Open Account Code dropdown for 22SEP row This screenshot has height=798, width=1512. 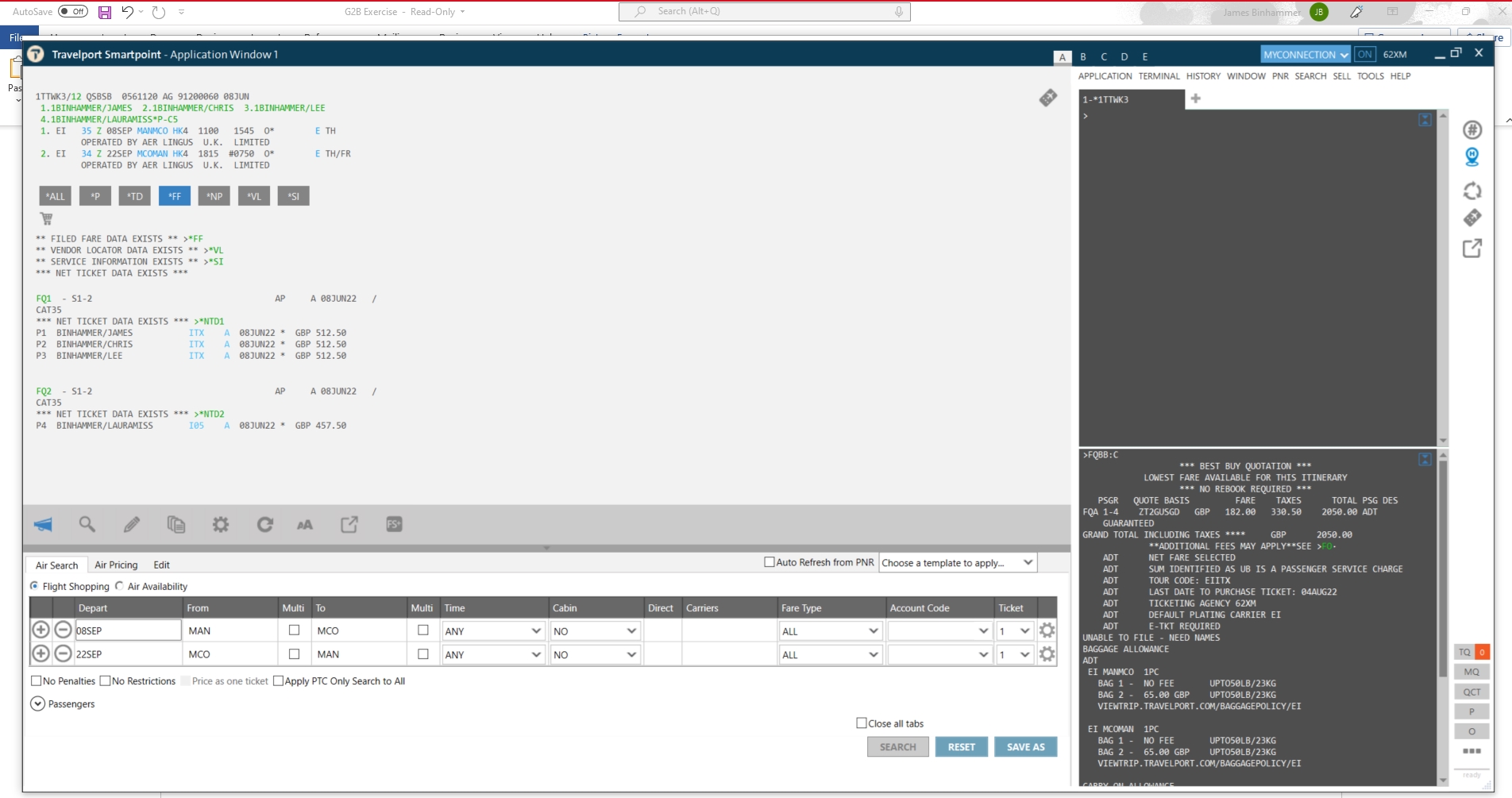point(939,655)
